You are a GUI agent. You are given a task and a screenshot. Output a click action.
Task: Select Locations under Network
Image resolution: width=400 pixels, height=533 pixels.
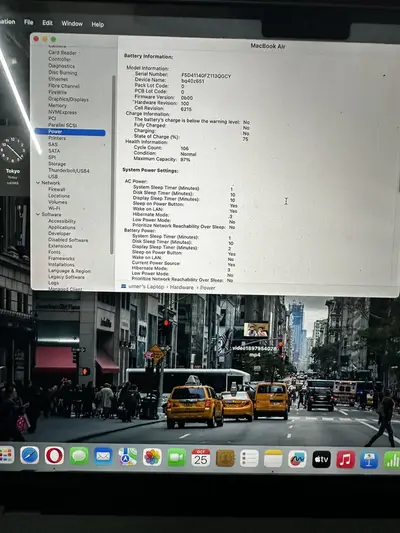(x=59, y=196)
